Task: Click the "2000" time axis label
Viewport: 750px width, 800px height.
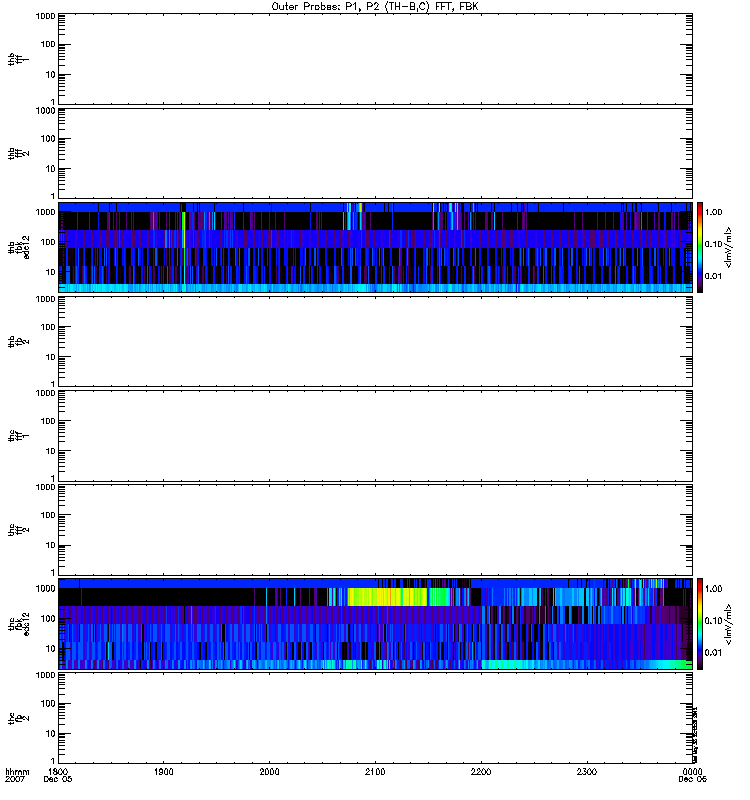Action: pyautogui.click(x=269, y=772)
